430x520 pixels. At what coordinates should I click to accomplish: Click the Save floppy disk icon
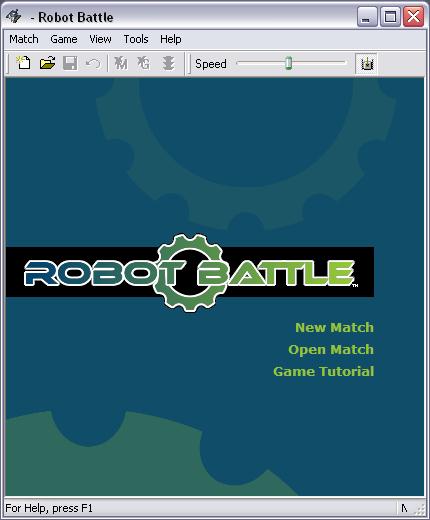pos(70,63)
